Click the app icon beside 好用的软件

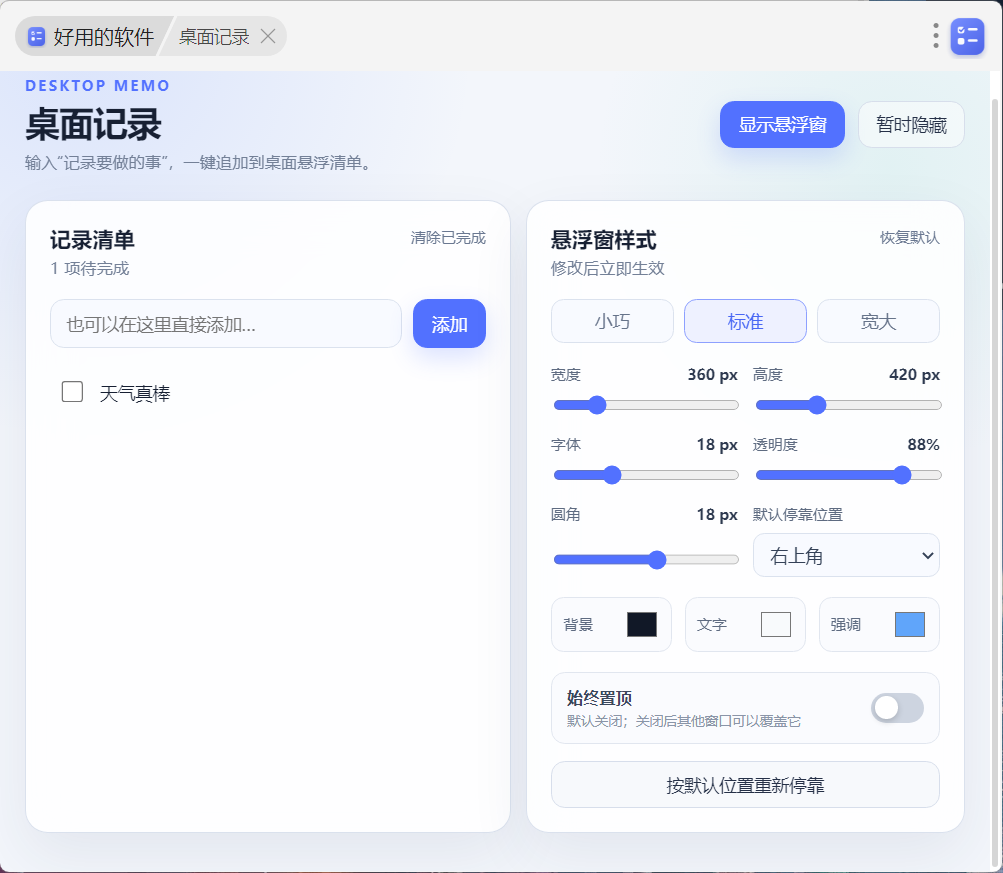click(x=36, y=36)
